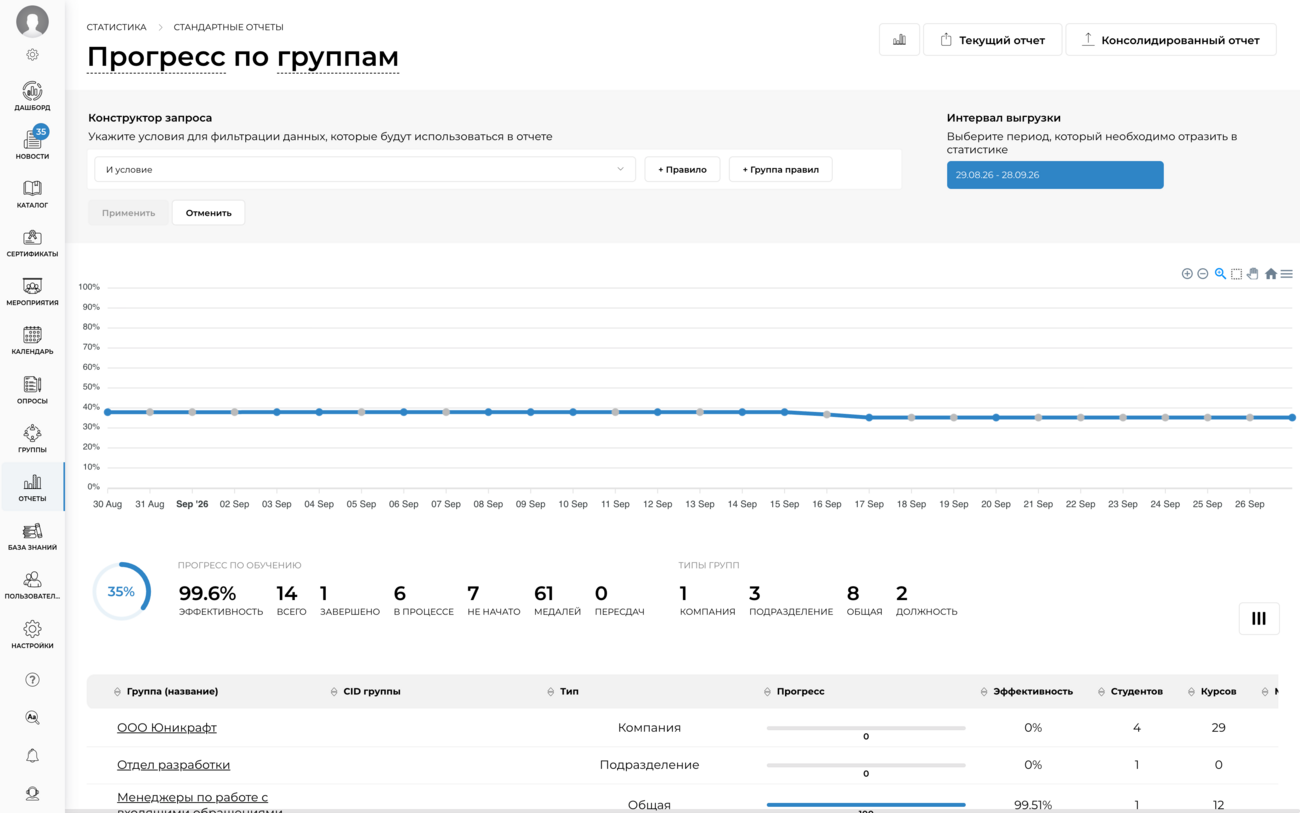
Task: Go to Каталог in sidebar
Action: 32,194
